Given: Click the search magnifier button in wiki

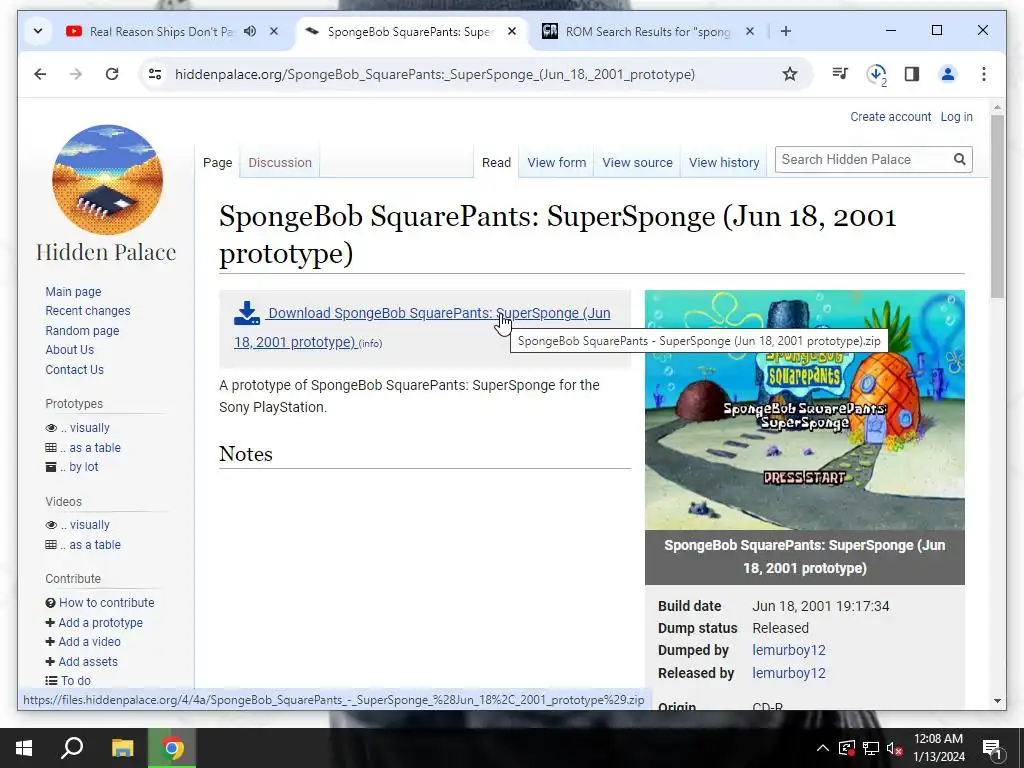Looking at the screenshot, I should click(x=959, y=159).
